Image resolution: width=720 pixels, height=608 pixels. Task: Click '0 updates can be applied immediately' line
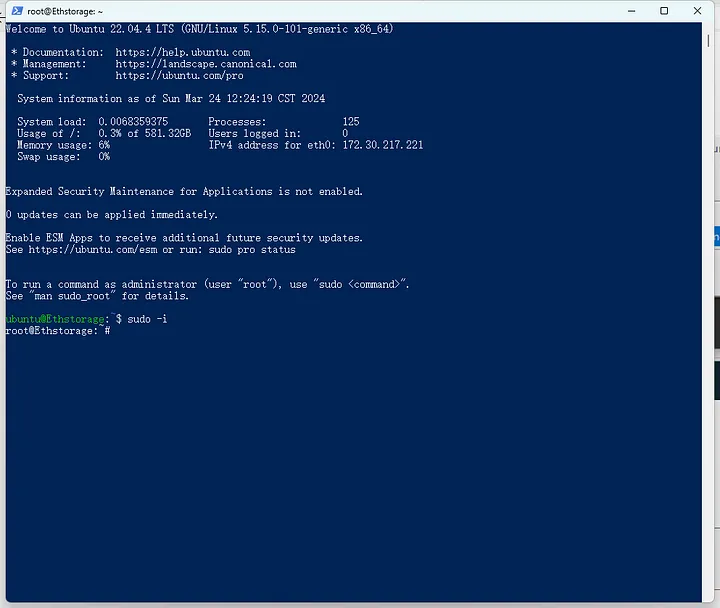(x=112, y=214)
